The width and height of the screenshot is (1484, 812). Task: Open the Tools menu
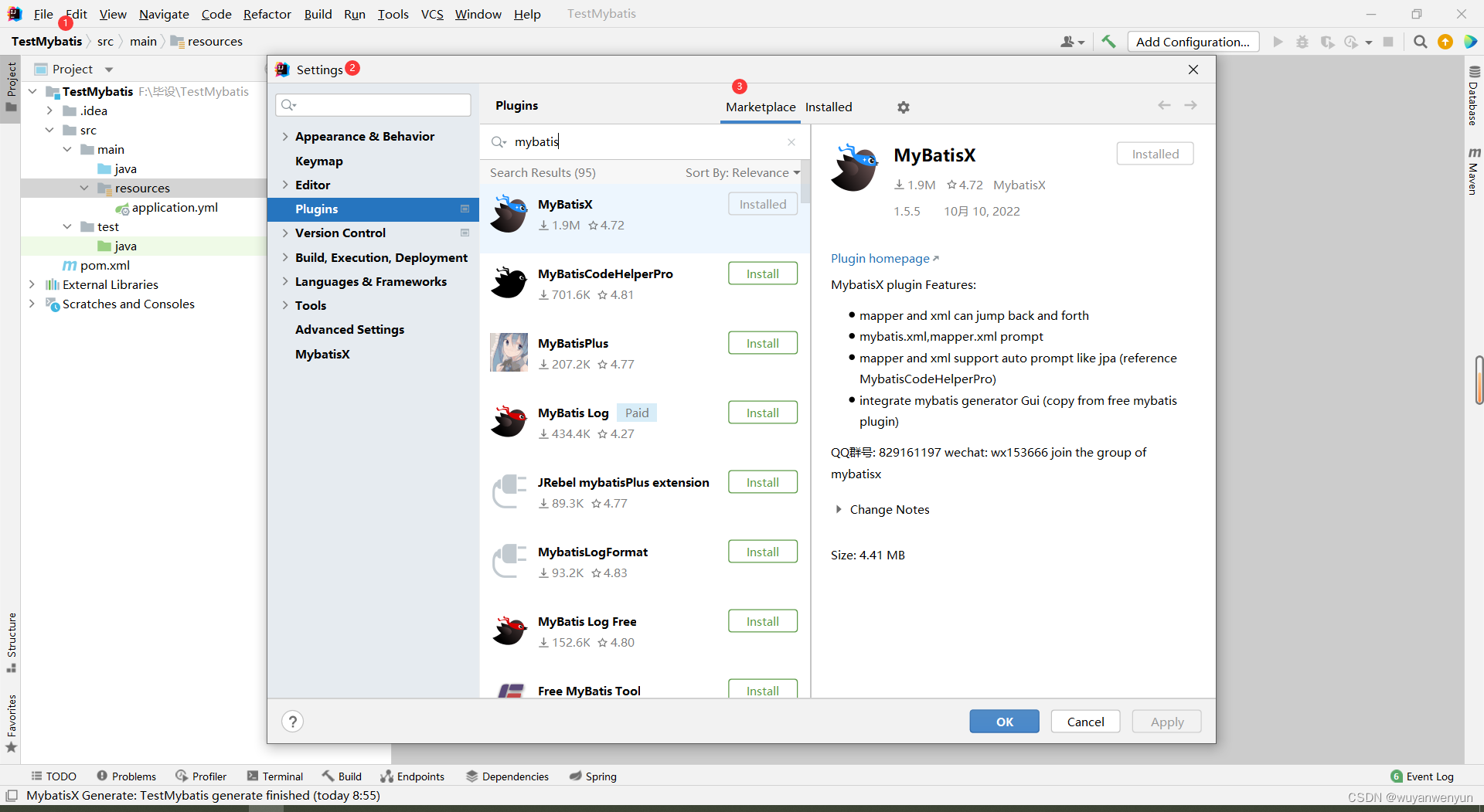(393, 14)
